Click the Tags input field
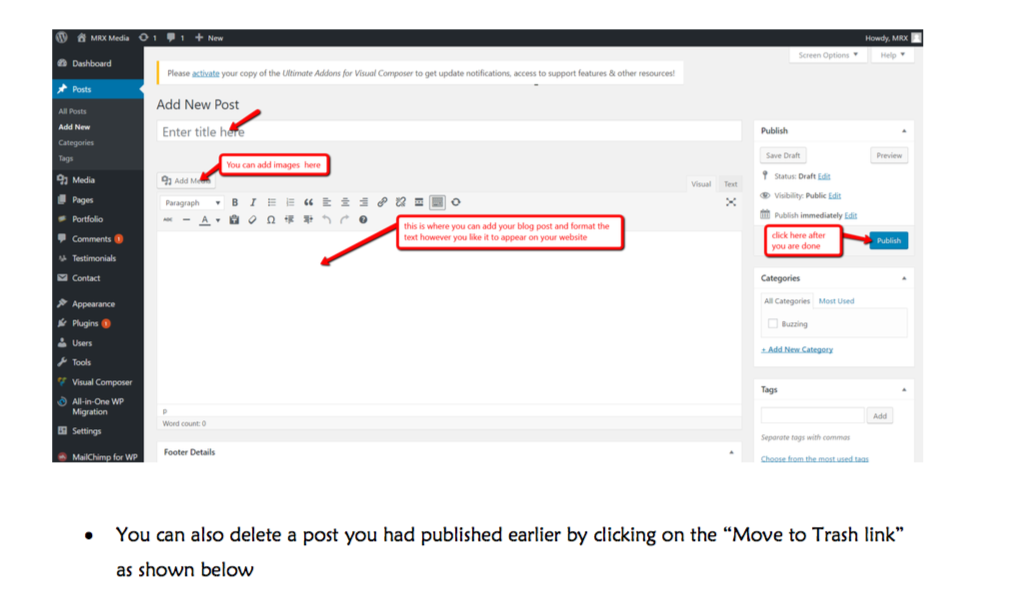The height and width of the screenshot is (606, 1011). coord(812,415)
